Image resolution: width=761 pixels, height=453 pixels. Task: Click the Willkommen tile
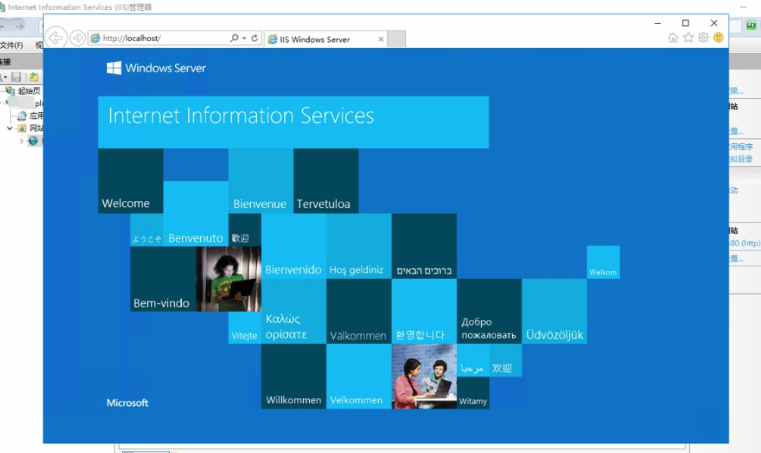coord(294,376)
